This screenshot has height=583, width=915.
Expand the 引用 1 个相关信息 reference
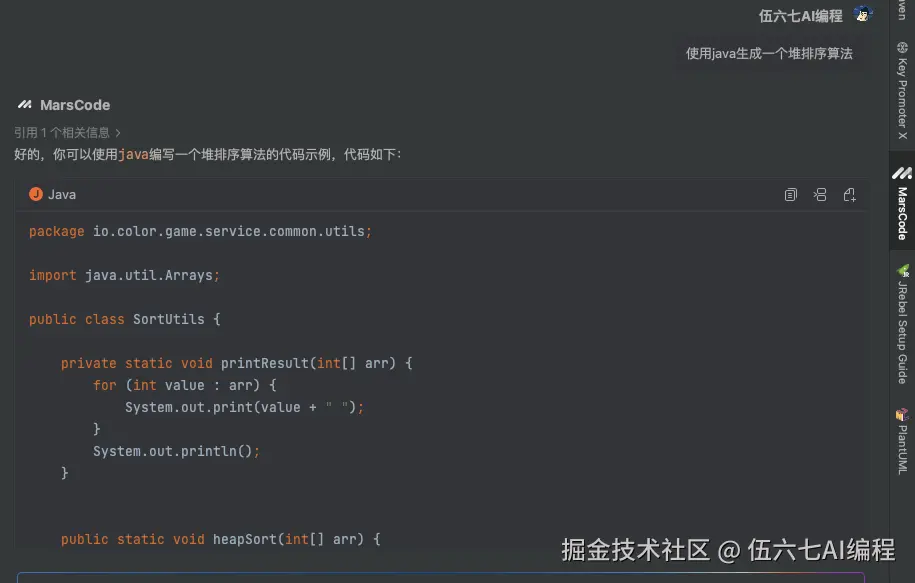[67, 132]
